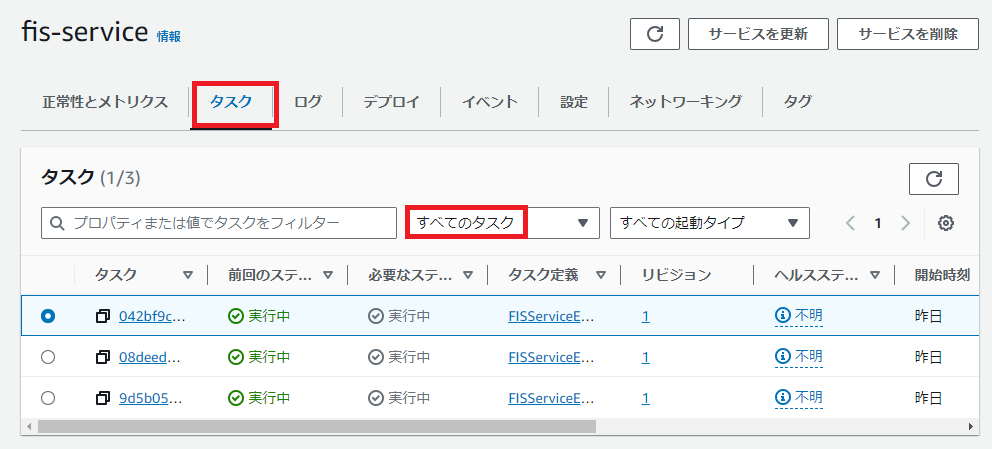Open revision 1 link in 08deed row

[x=645, y=357]
